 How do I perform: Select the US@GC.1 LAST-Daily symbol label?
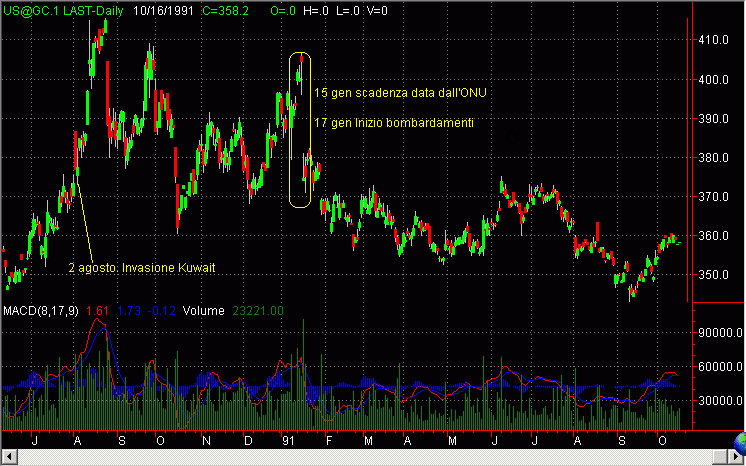[x=55, y=9]
